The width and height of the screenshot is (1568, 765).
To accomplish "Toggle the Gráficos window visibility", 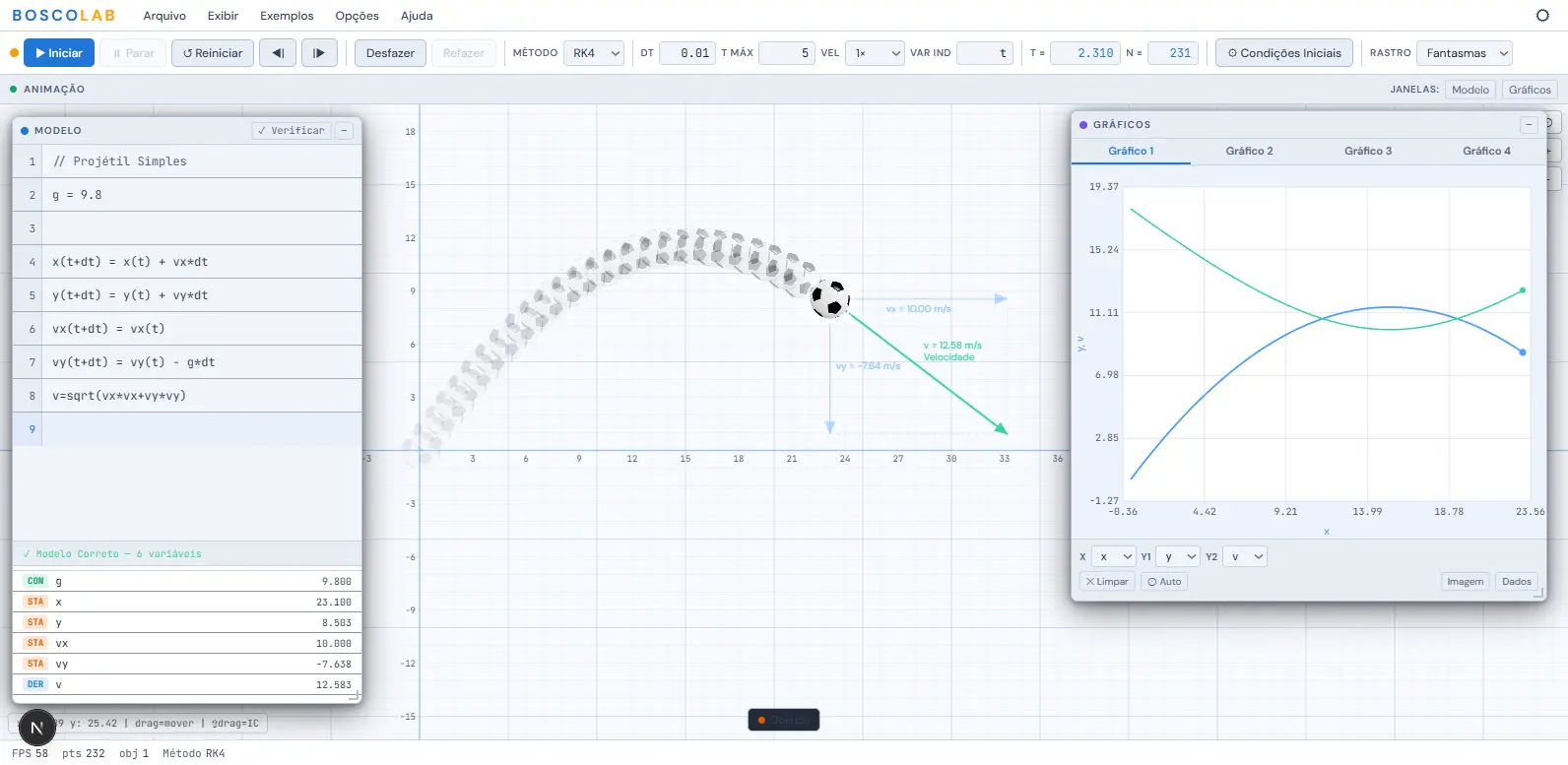I will pyautogui.click(x=1529, y=90).
